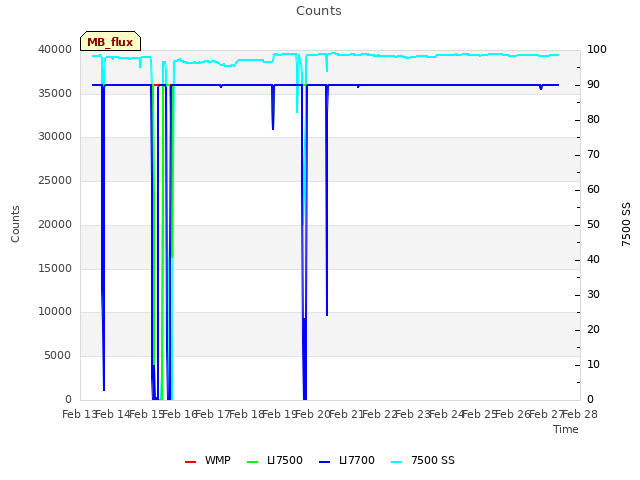Click the 30000 left axis tick label
640x480 pixels.
point(55,137)
